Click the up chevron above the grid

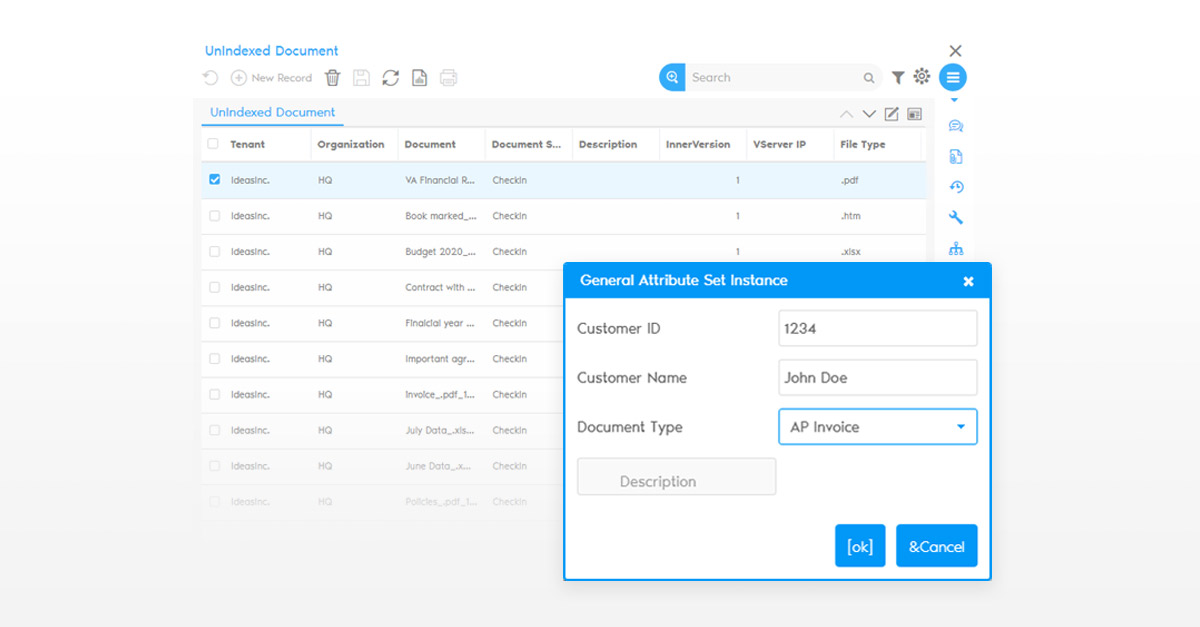point(846,114)
